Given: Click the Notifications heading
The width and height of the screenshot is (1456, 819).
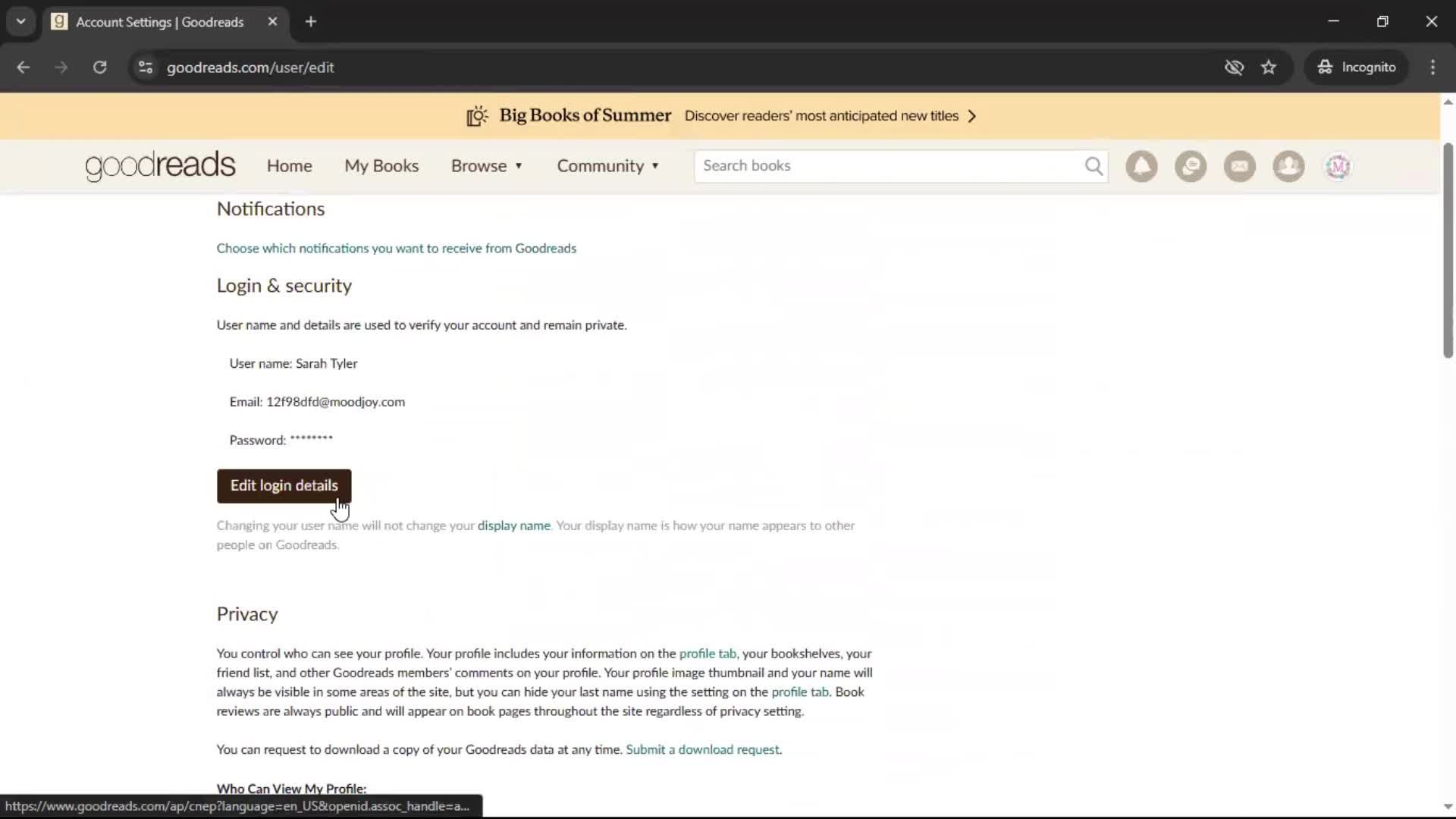Looking at the screenshot, I should pos(271,209).
